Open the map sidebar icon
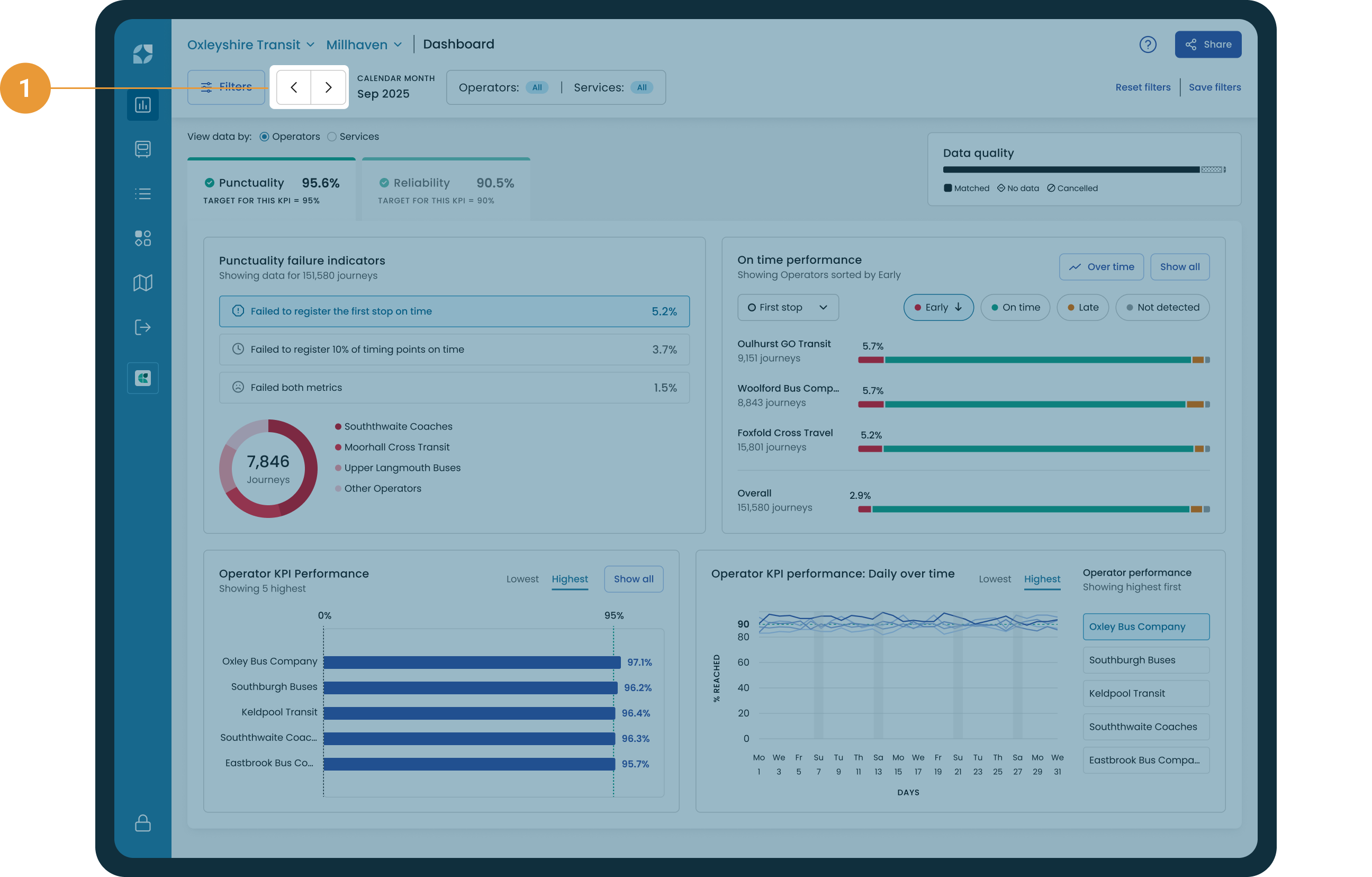 coord(142,283)
